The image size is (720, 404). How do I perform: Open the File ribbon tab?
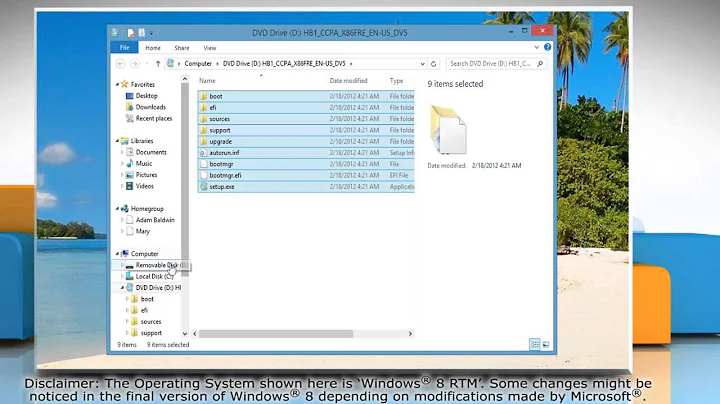pyautogui.click(x=124, y=47)
